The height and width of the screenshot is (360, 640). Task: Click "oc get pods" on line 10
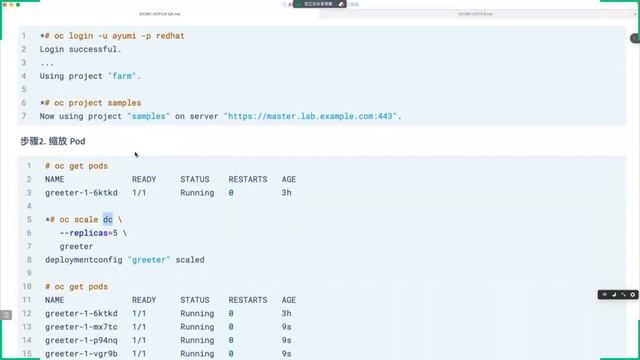[81, 287]
